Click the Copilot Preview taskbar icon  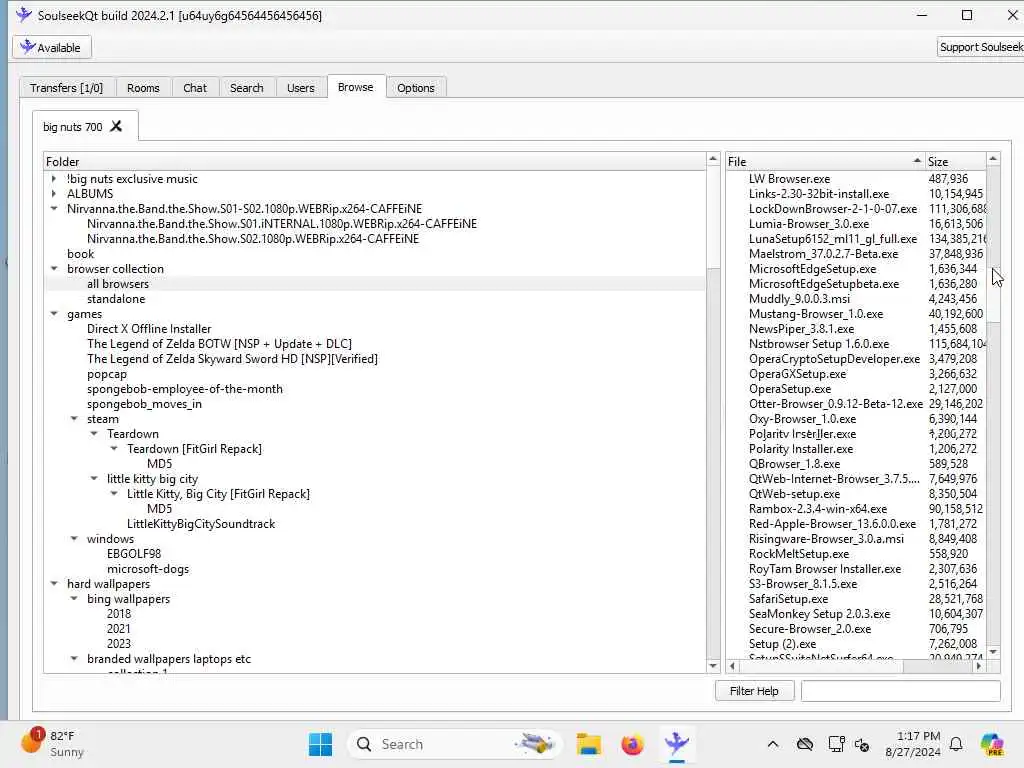992,744
